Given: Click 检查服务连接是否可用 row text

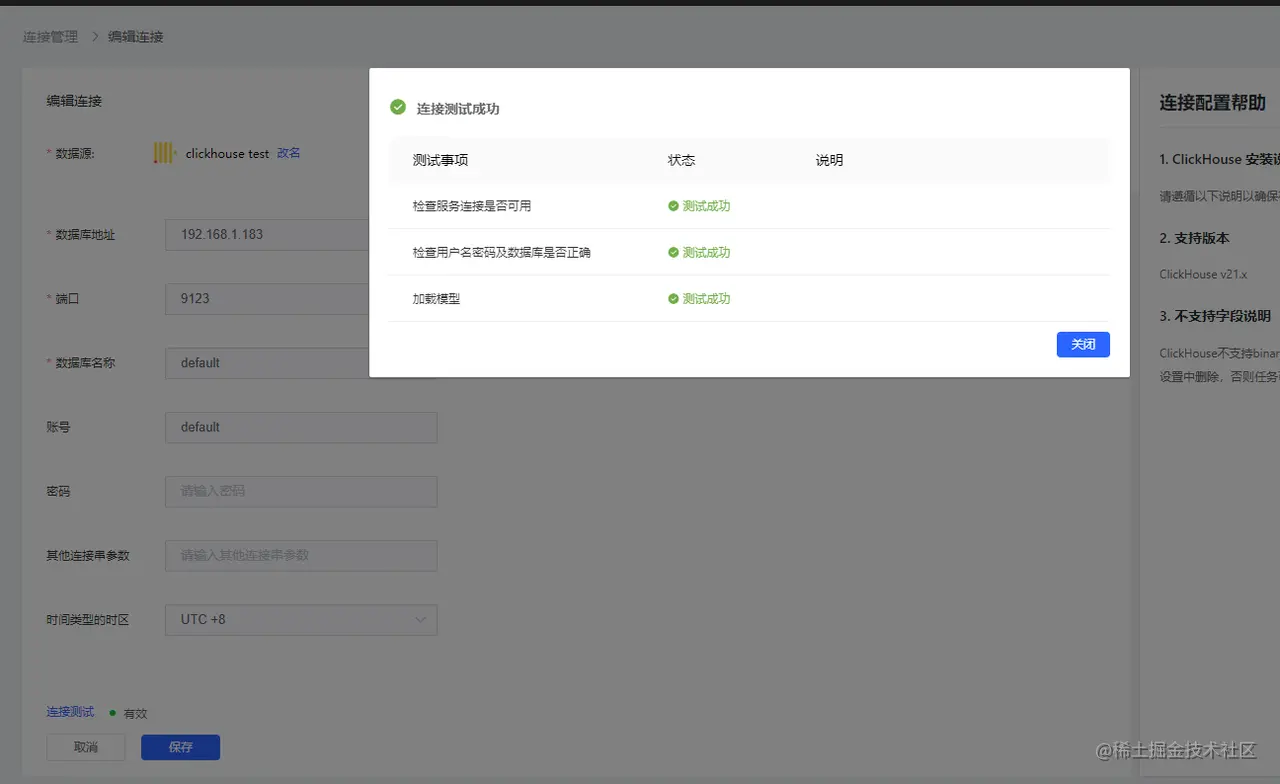Looking at the screenshot, I should [x=472, y=206].
